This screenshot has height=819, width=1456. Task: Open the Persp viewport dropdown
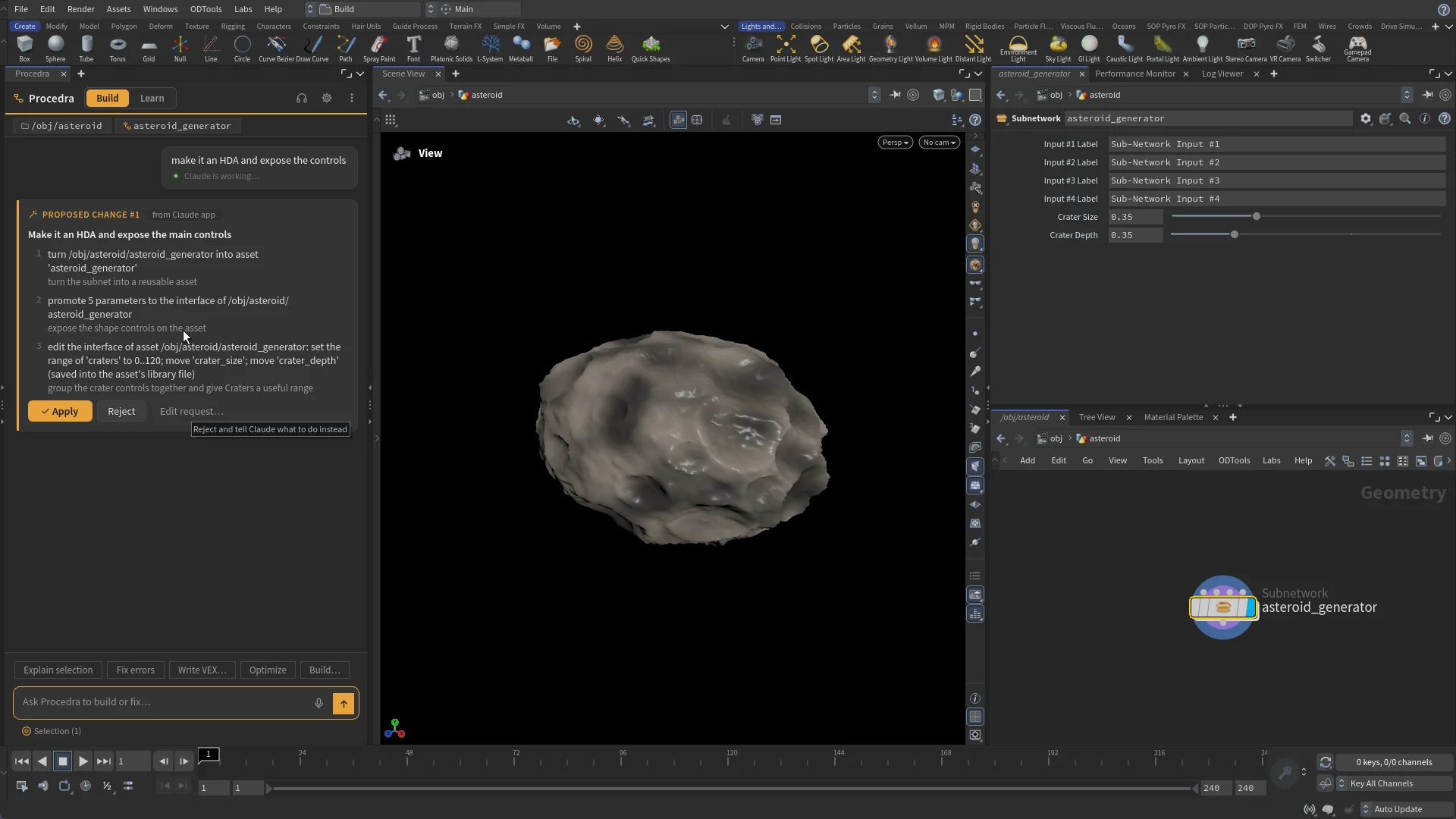[895, 143]
